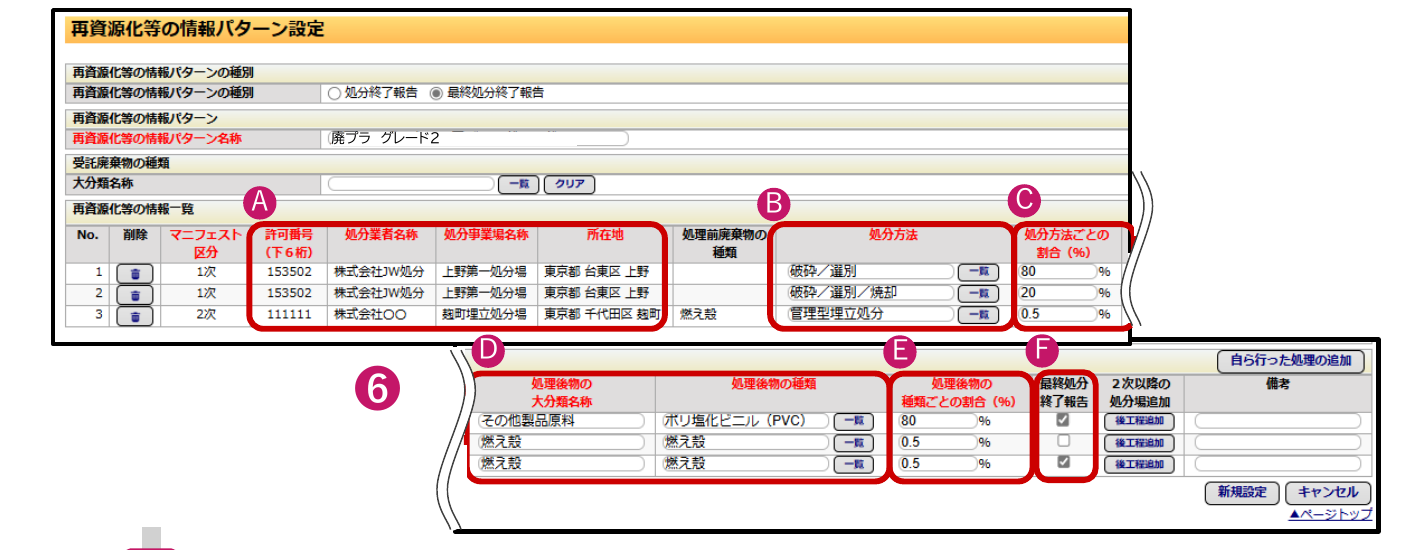Viewport: 1410px width, 550px height.
Task: Click ratio field showing 80 under 処分方法ごとの割合
Action: [x=1058, y=271]
